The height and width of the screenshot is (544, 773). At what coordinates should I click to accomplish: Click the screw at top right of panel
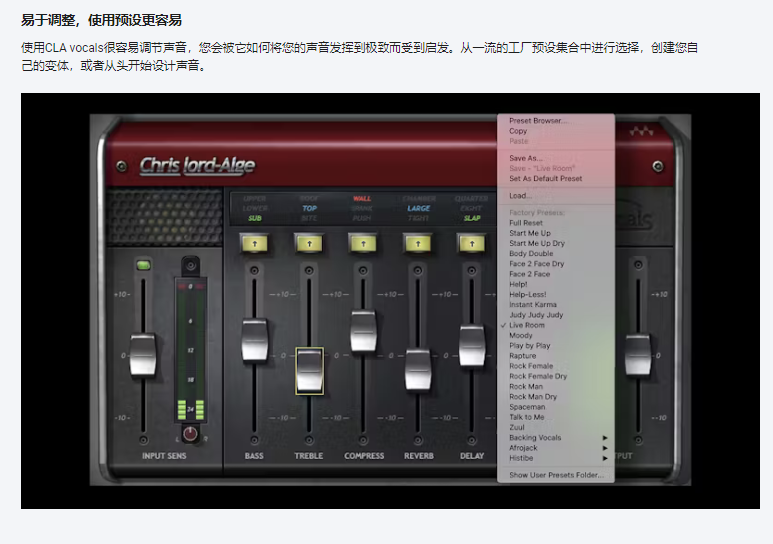point(658,166)
